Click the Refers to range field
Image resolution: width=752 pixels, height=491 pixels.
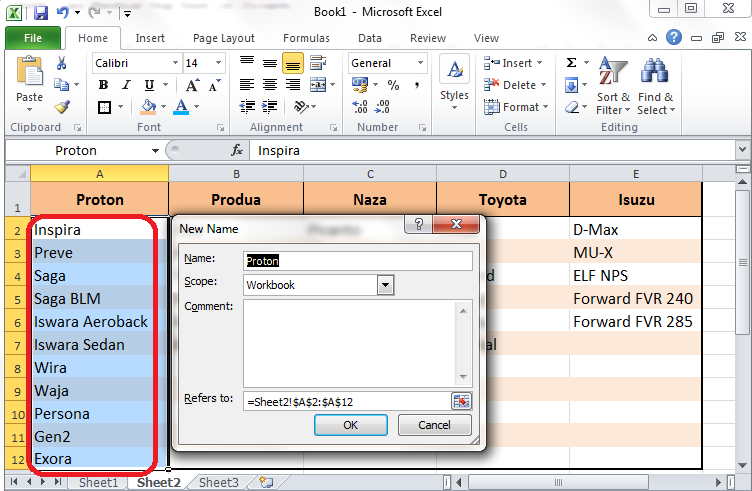(347, 401)
